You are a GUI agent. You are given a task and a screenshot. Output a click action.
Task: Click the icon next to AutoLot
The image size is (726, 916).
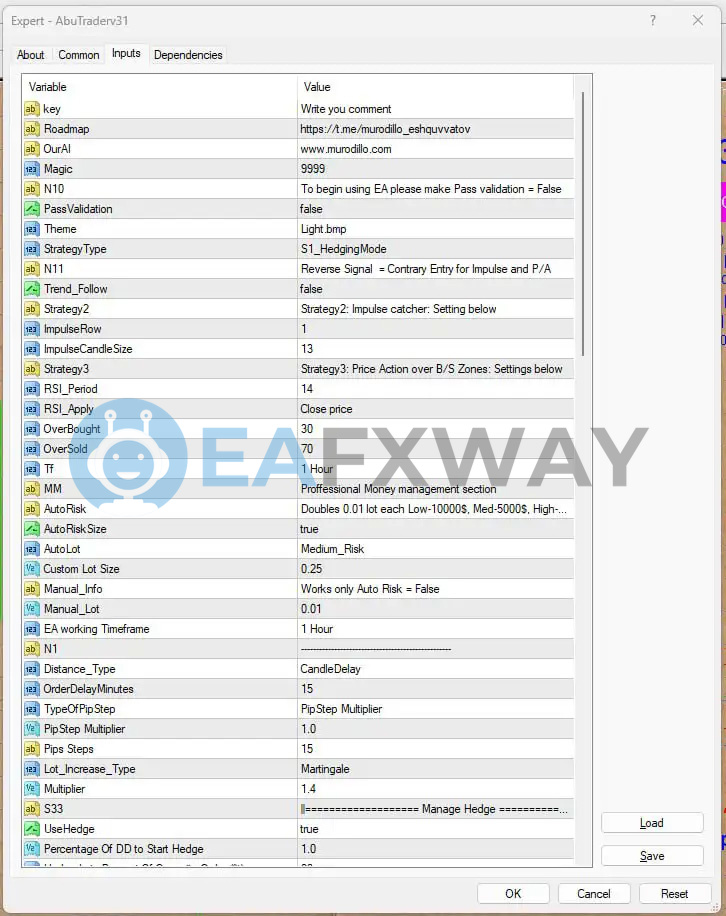tap(32, 549)
